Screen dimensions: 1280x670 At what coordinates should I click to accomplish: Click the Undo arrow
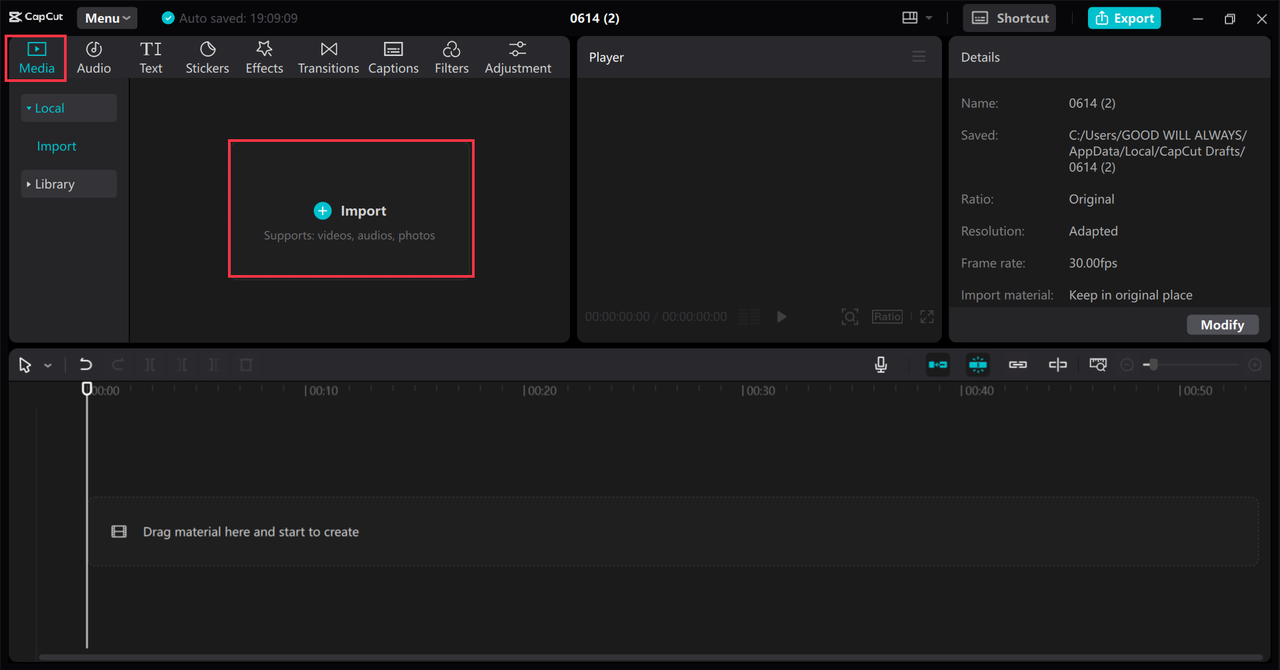pos(86,365)
